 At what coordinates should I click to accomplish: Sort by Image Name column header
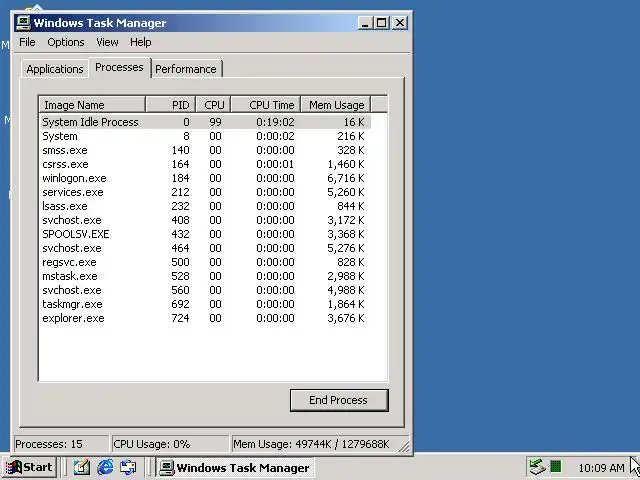[92, 105]
